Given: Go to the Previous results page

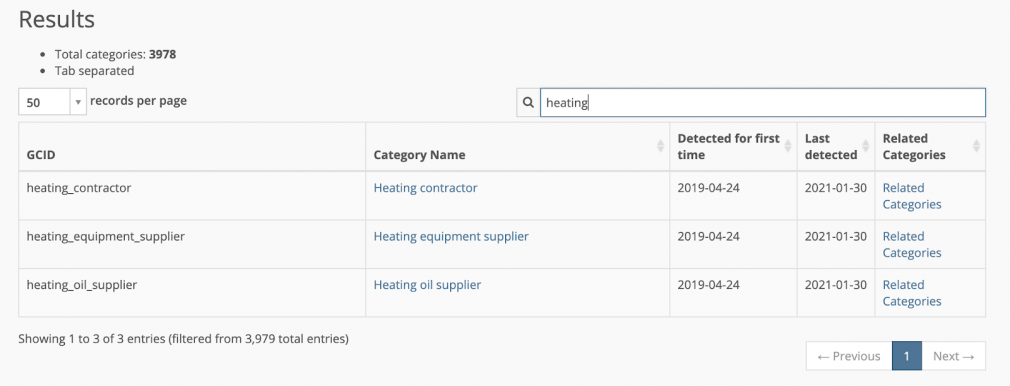Looking at the screenshot, I should click(x=849, y=356).
